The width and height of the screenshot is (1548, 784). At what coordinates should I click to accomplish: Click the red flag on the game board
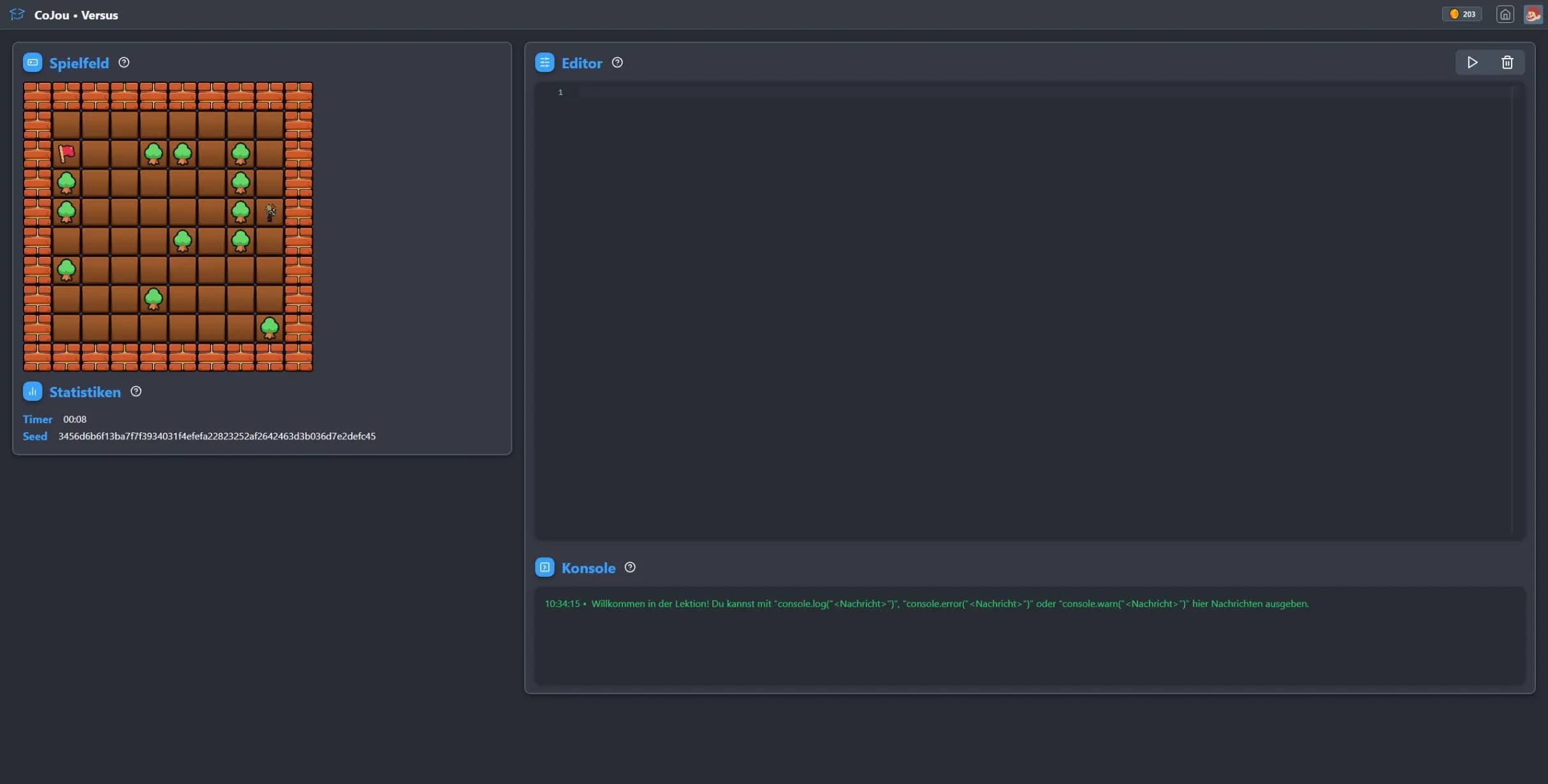click(66, 153)
